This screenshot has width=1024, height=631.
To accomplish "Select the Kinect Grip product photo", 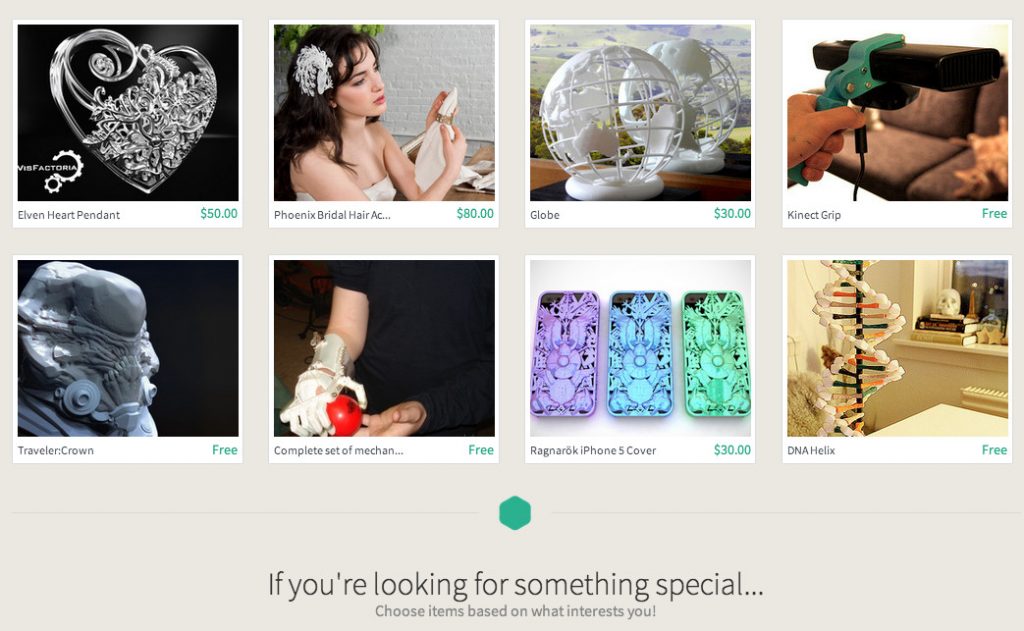I will coord(897,112).
